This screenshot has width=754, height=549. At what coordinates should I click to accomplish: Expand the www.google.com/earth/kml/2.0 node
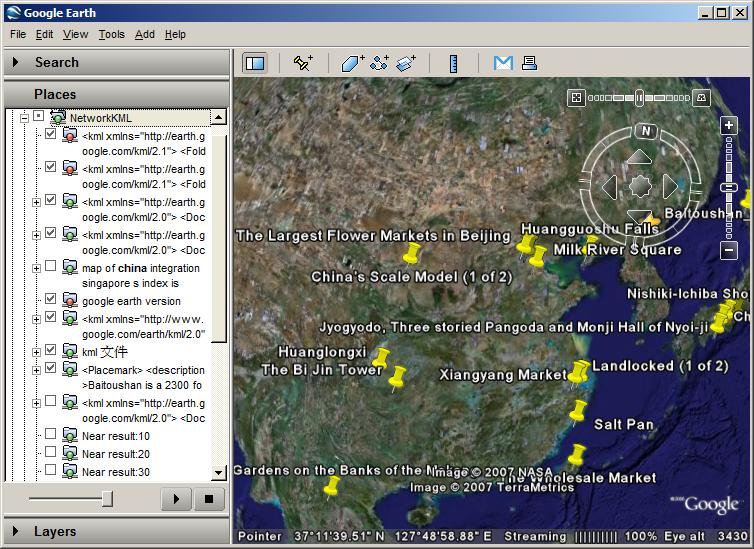pyautogui.click(x=37, y=319)
